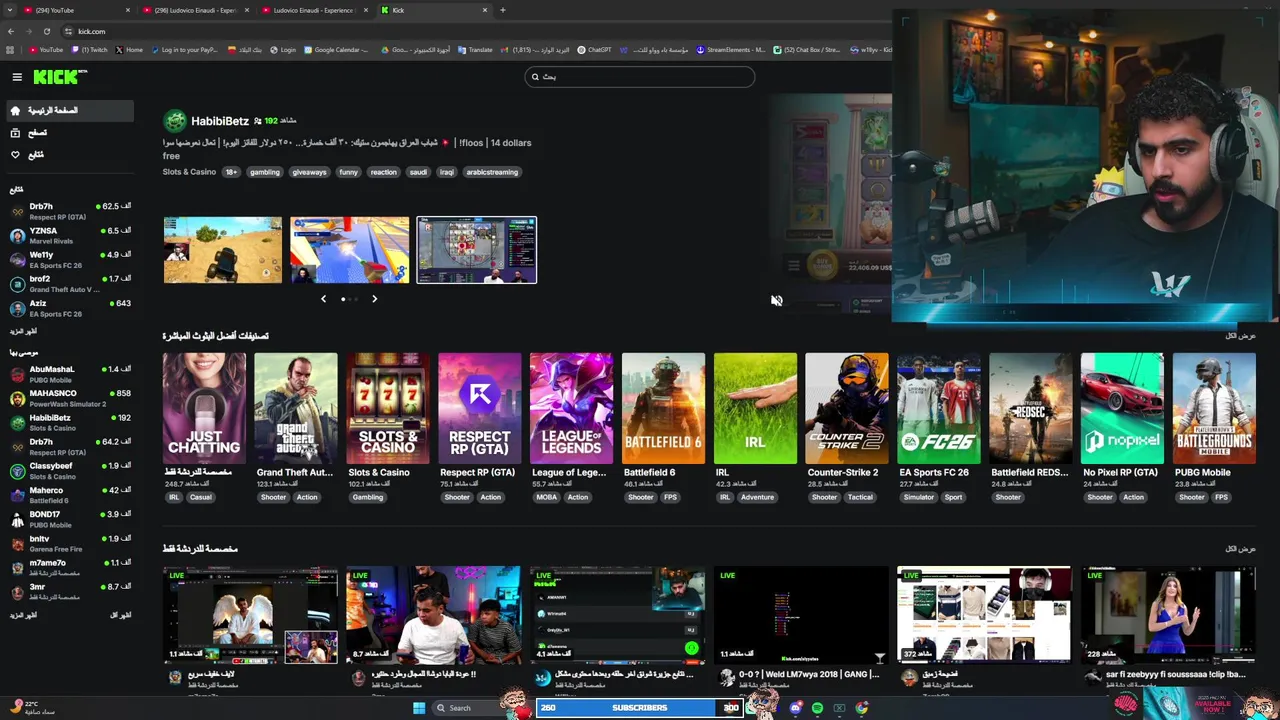Open brof2 Grand Theft Auto channel
Screen dimensions: 1280x720
[x=70, y=283]
